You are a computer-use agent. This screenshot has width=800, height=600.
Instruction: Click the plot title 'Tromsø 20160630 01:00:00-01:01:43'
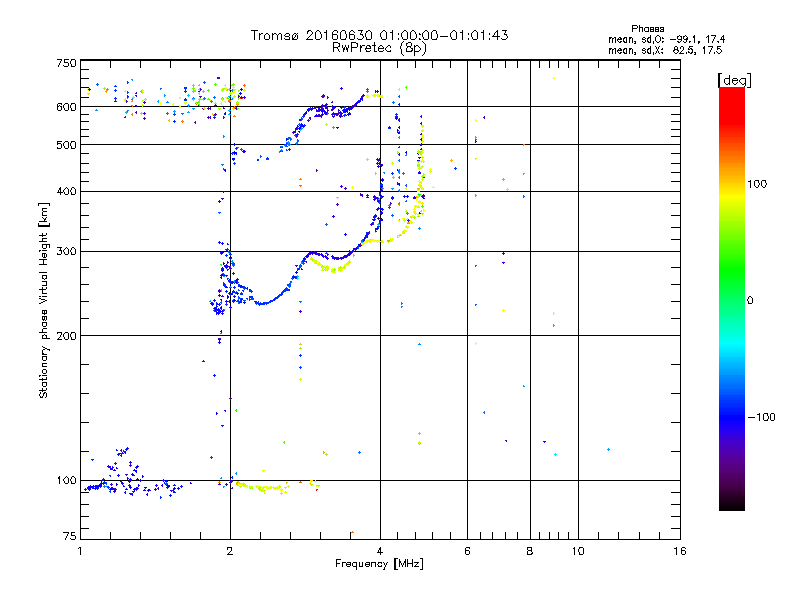point(379,35)
